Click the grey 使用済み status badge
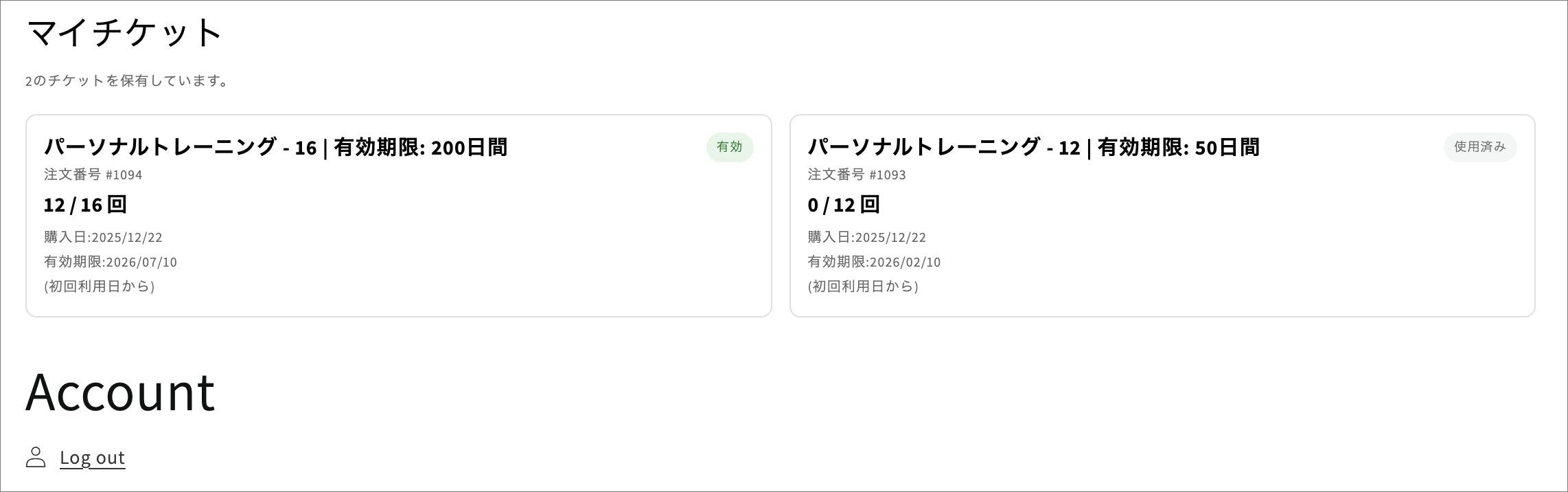This screenshot has width=1568, height=492. 1480,147
